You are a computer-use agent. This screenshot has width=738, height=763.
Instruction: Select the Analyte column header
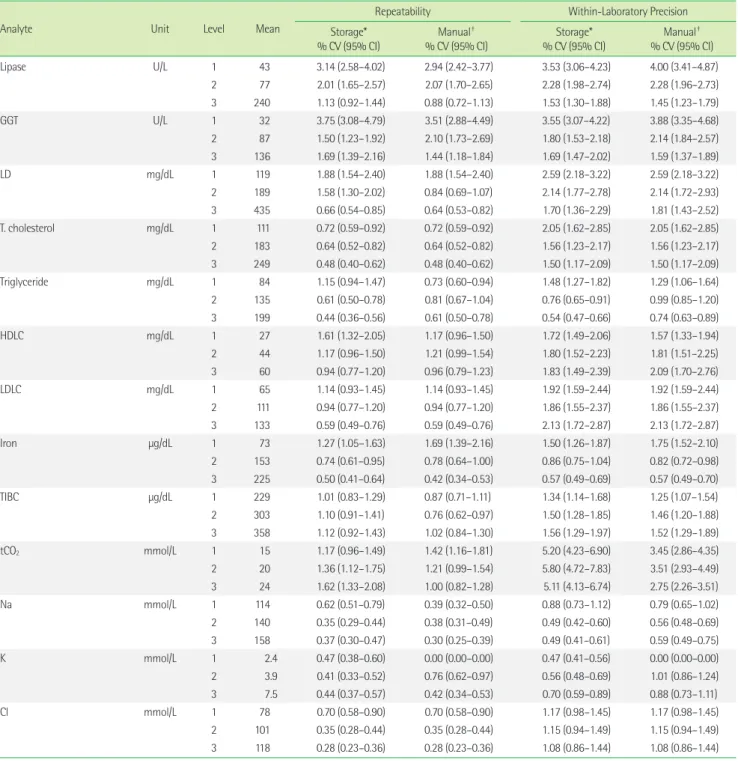(16, 29)
